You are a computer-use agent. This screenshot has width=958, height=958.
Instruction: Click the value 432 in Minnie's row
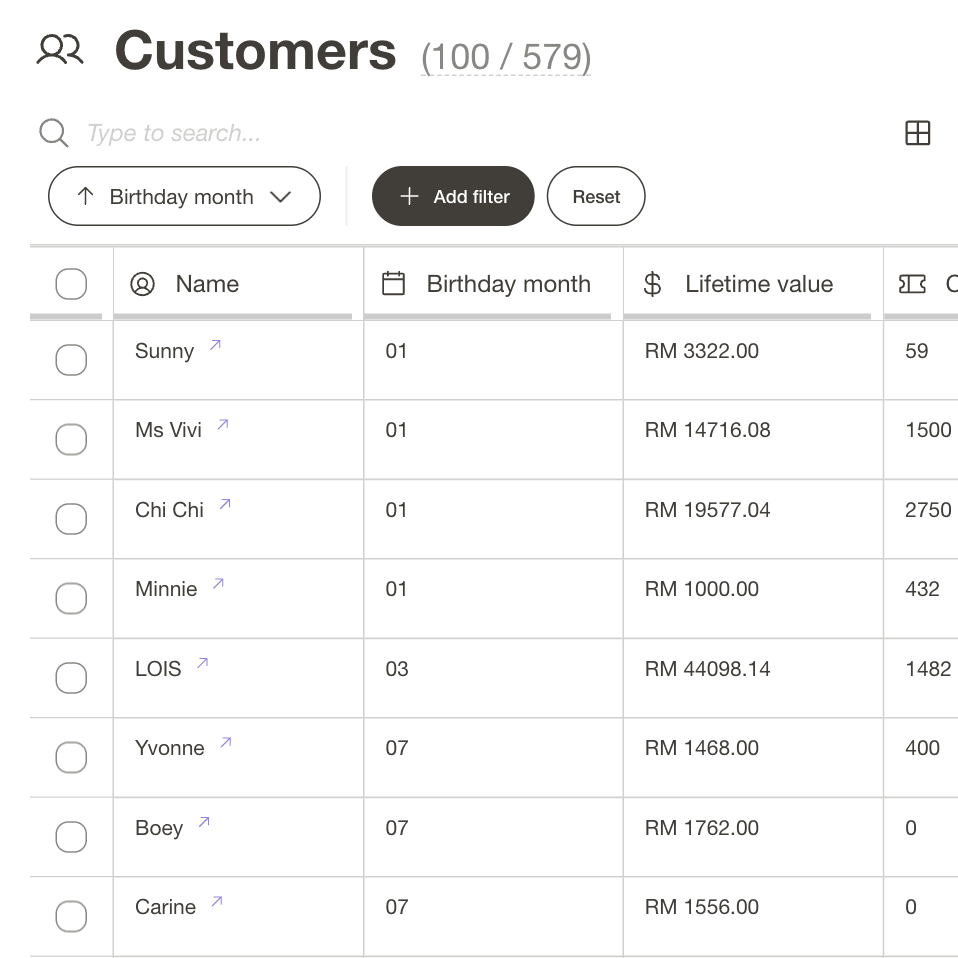point(922,589)
